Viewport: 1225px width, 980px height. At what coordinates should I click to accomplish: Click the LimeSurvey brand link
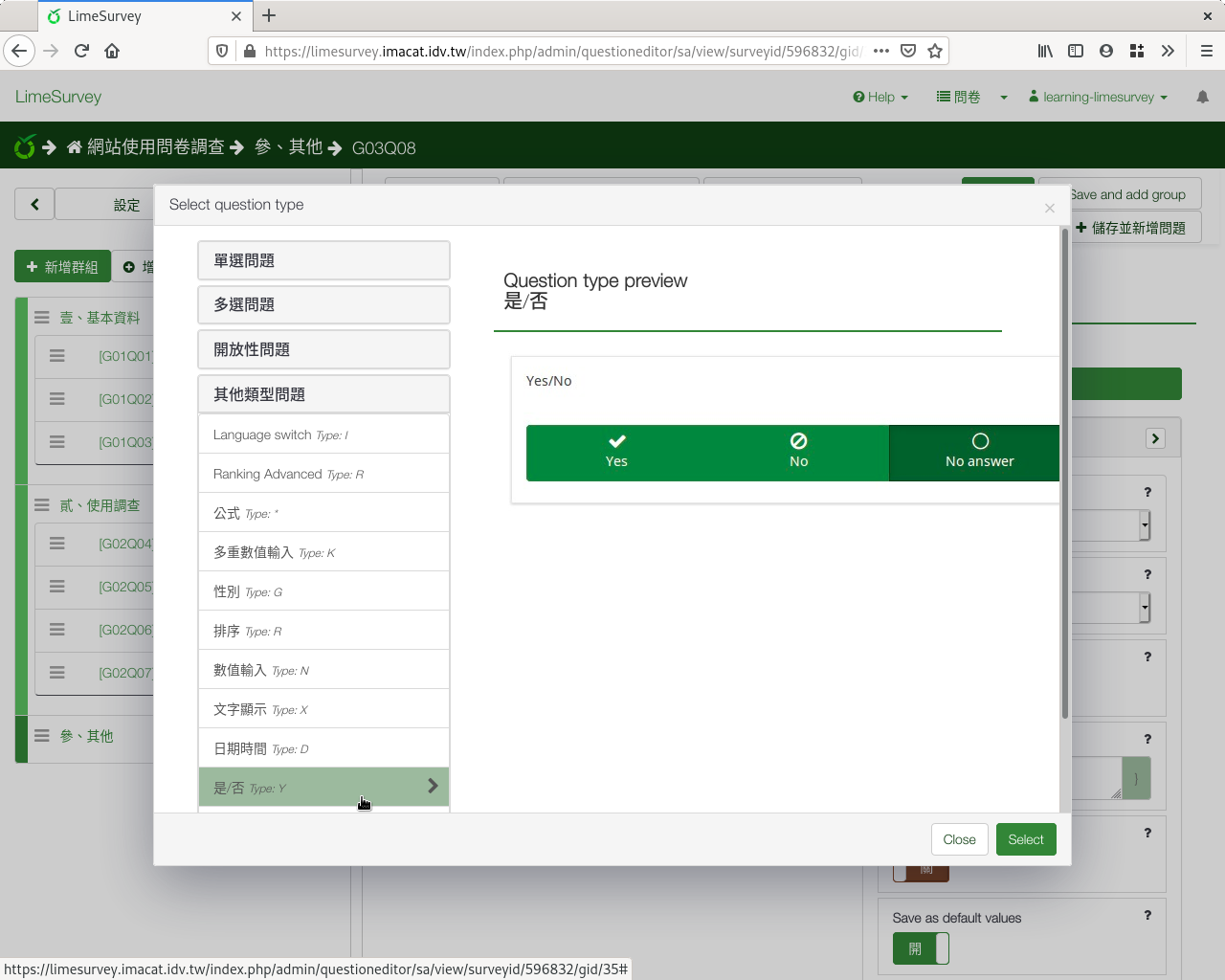58,97
